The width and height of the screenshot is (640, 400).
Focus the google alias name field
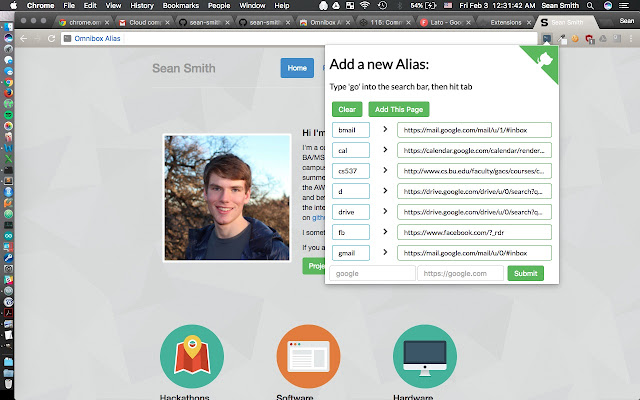tap(372, 273)
